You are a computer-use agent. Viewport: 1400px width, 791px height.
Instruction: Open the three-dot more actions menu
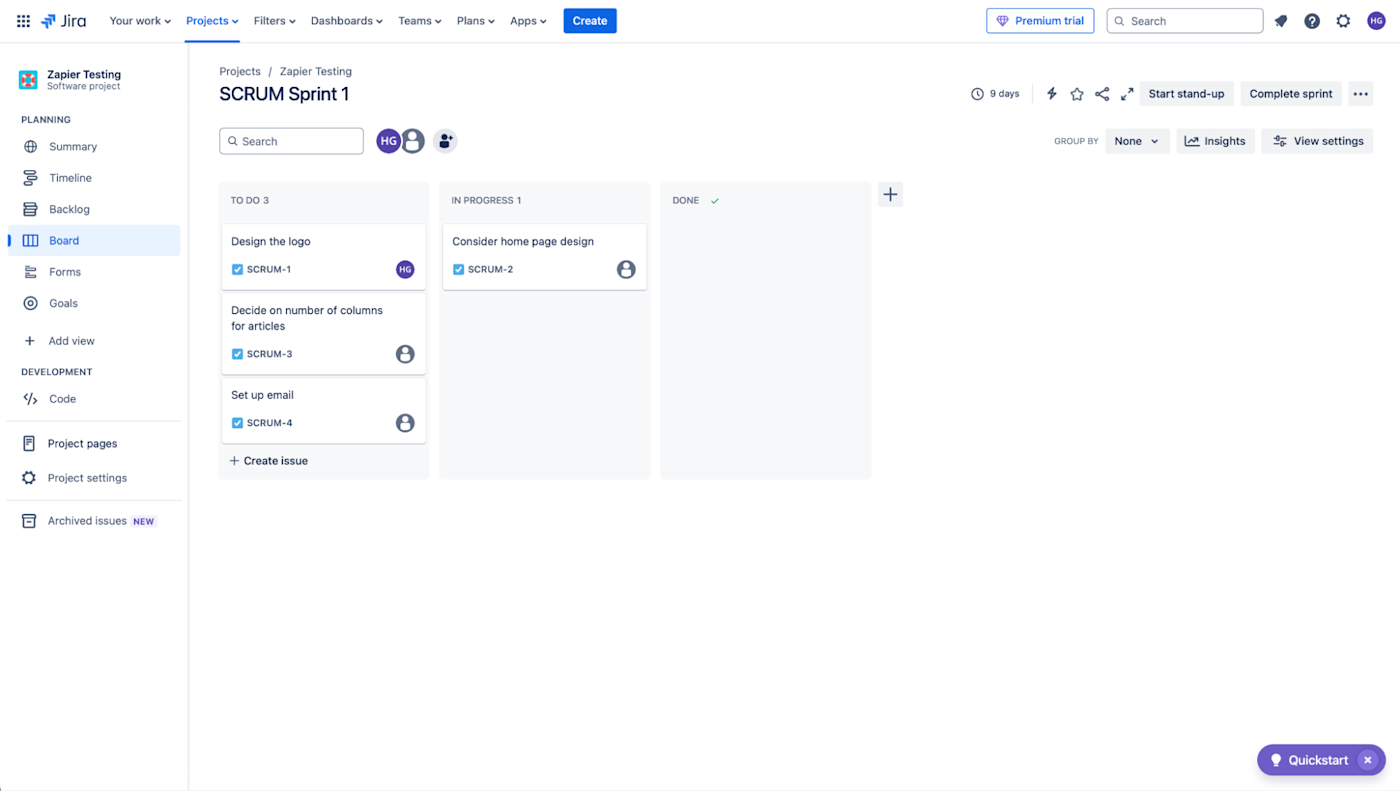1360,94
